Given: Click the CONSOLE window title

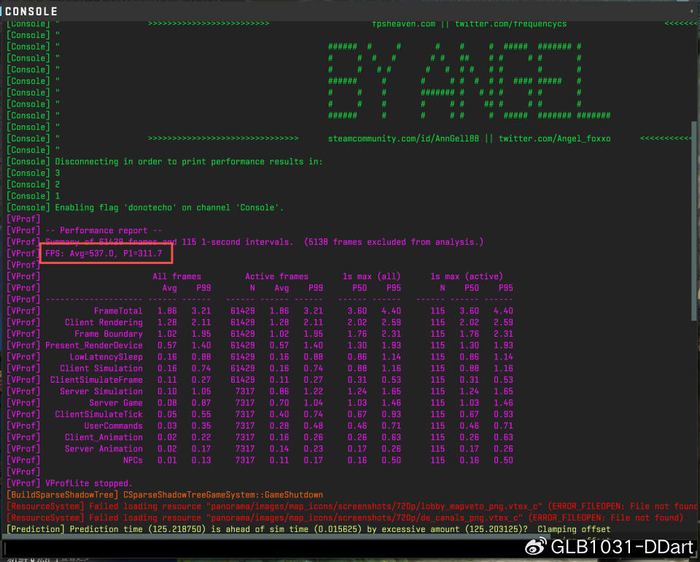Looking at the screenshot, I should 31,11.
